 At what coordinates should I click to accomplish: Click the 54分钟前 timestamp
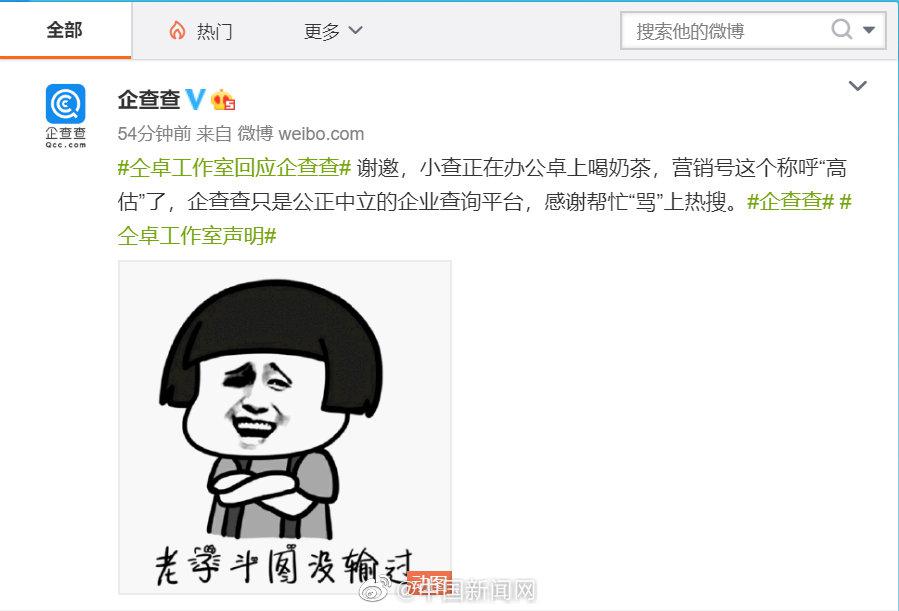pos(154,134)
